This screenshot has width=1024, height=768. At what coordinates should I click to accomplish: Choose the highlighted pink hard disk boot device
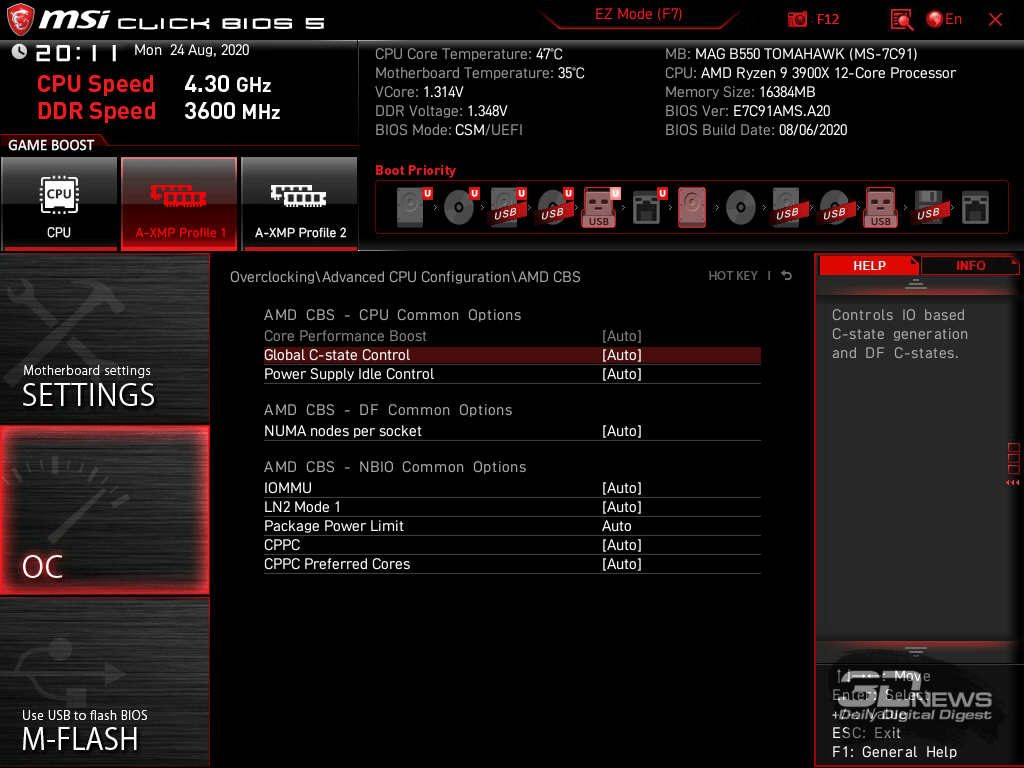click(692, 208)
